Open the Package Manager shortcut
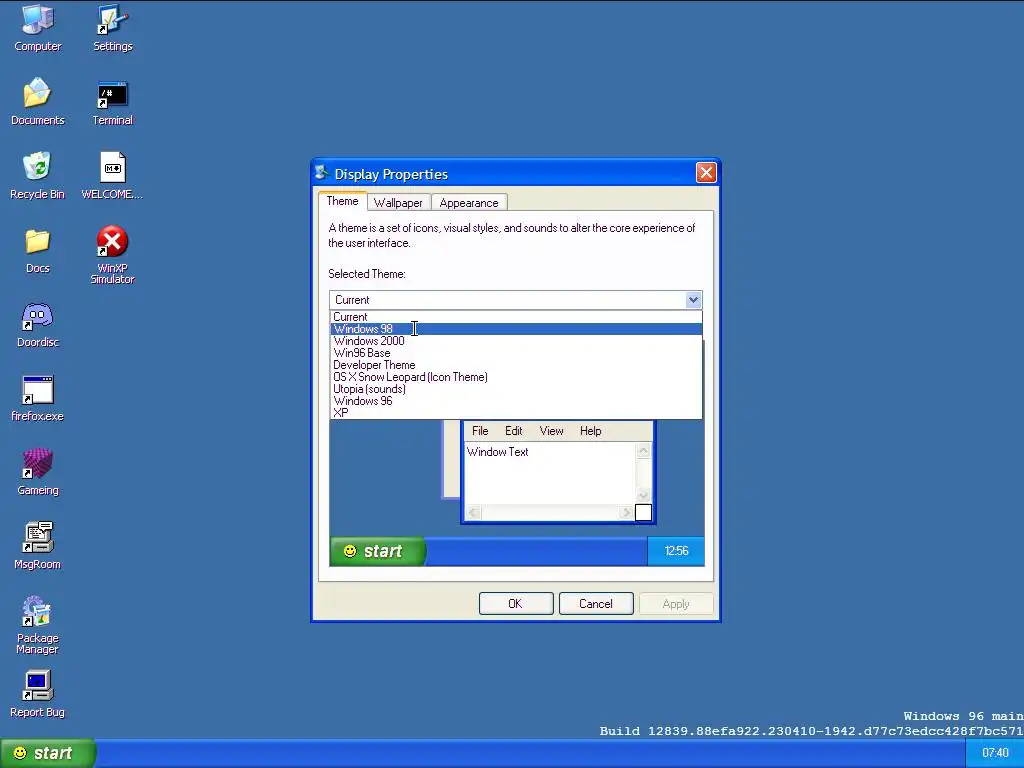Image resolution: width=1024 pixels, height=768 pixels. 37,624
